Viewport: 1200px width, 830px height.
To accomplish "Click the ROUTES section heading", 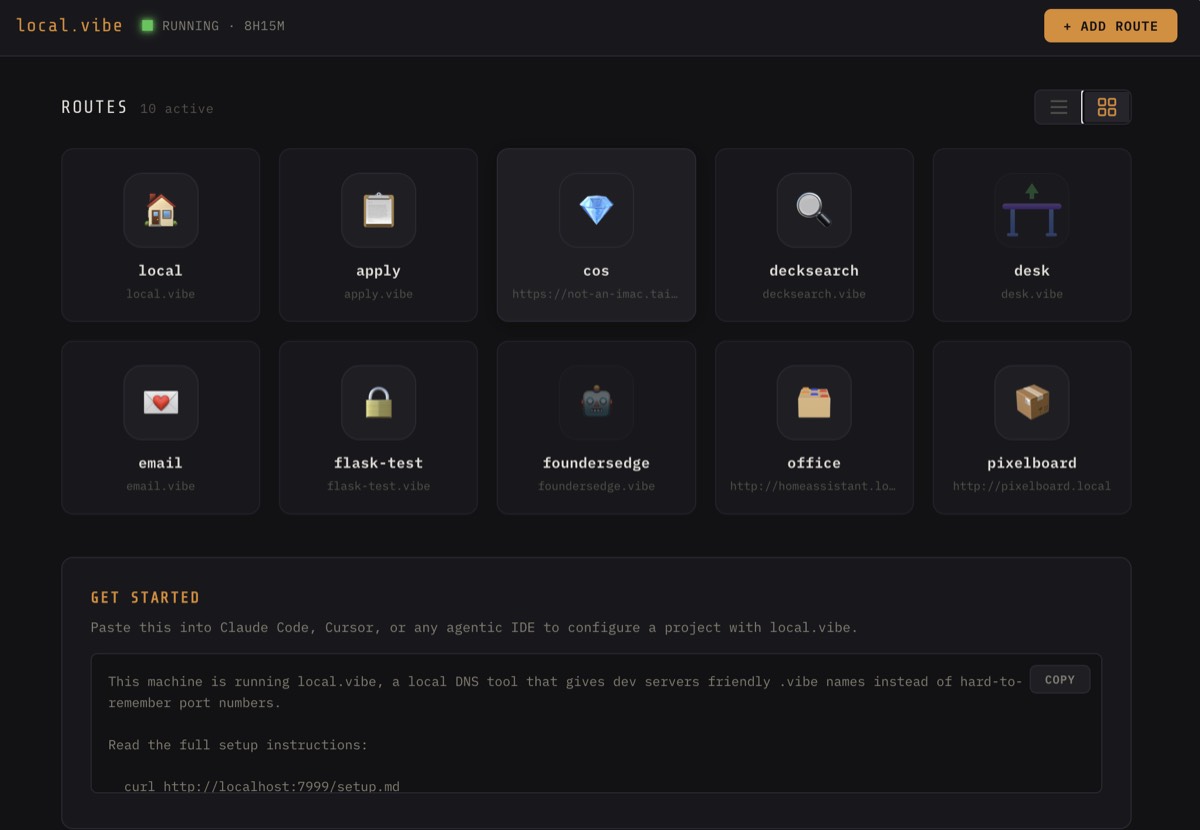I will (x=94, y=107).
